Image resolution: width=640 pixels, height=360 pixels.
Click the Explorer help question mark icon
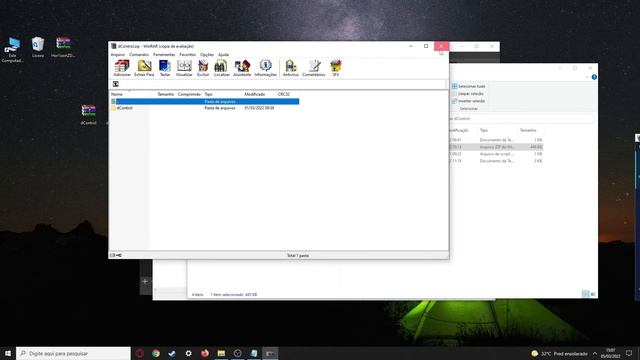tap(594, 77)
